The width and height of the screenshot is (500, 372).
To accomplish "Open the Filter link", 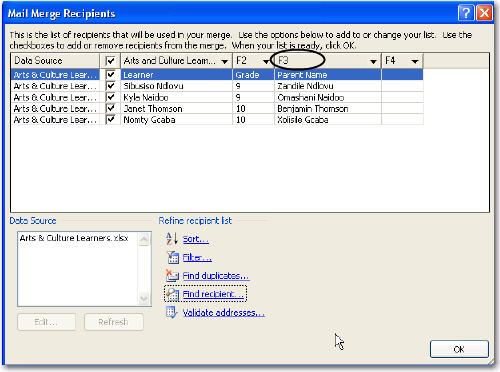I will click(197, 258).
